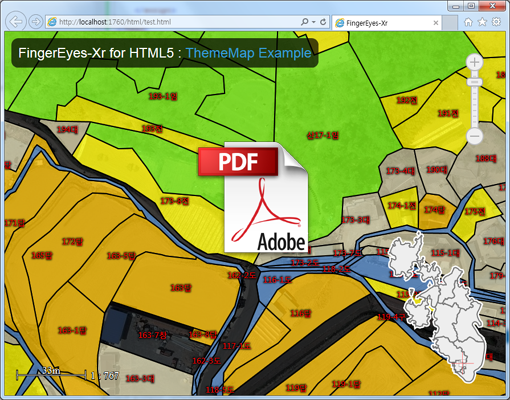Click the parcel label 174-1전
Viewport: 510px width, 400px height.
(x=402, y=206)
